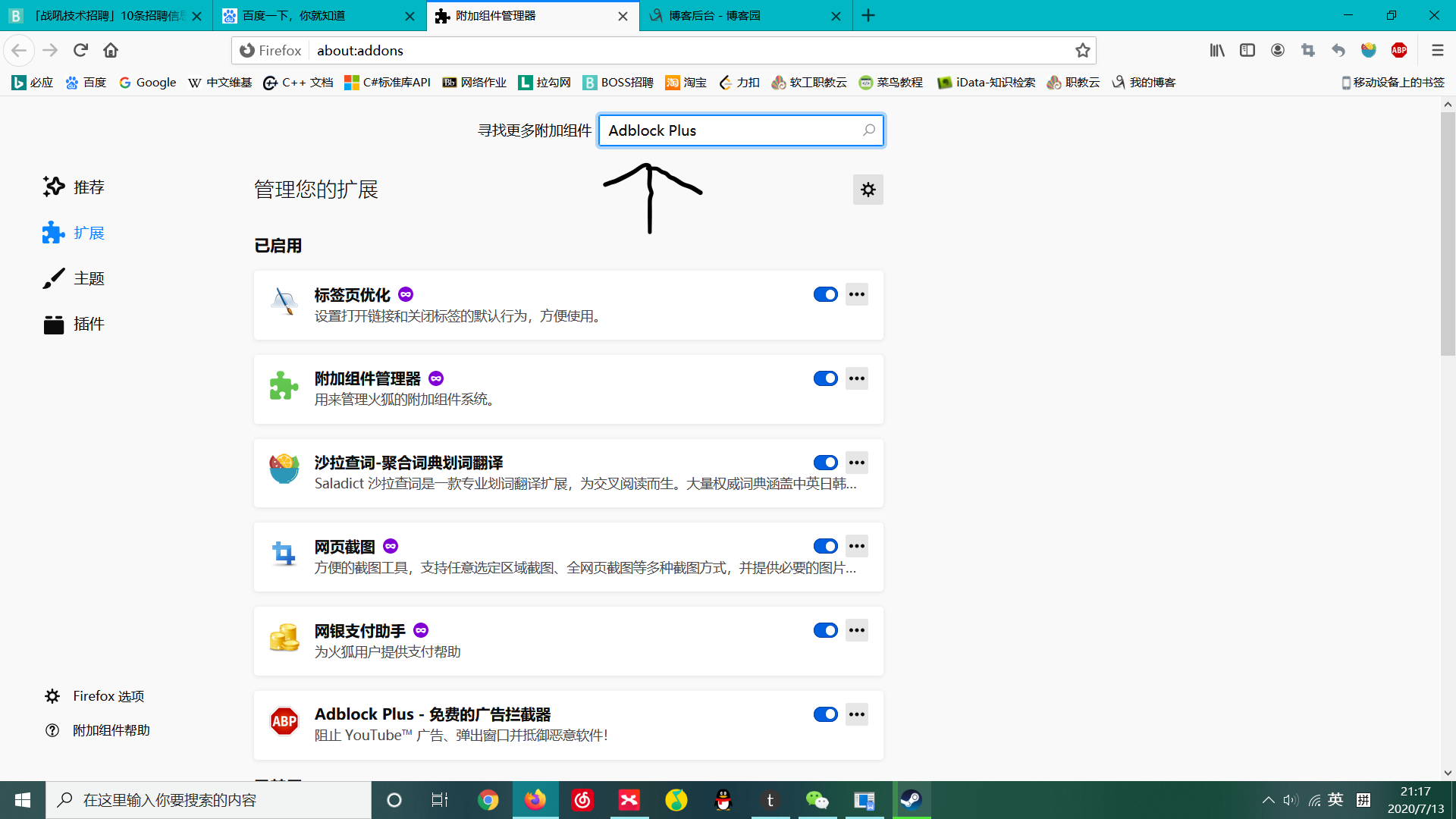Toggle off Adblock Plus extension
This screenshot has height=819, width=1456.
tap(825, 714)
